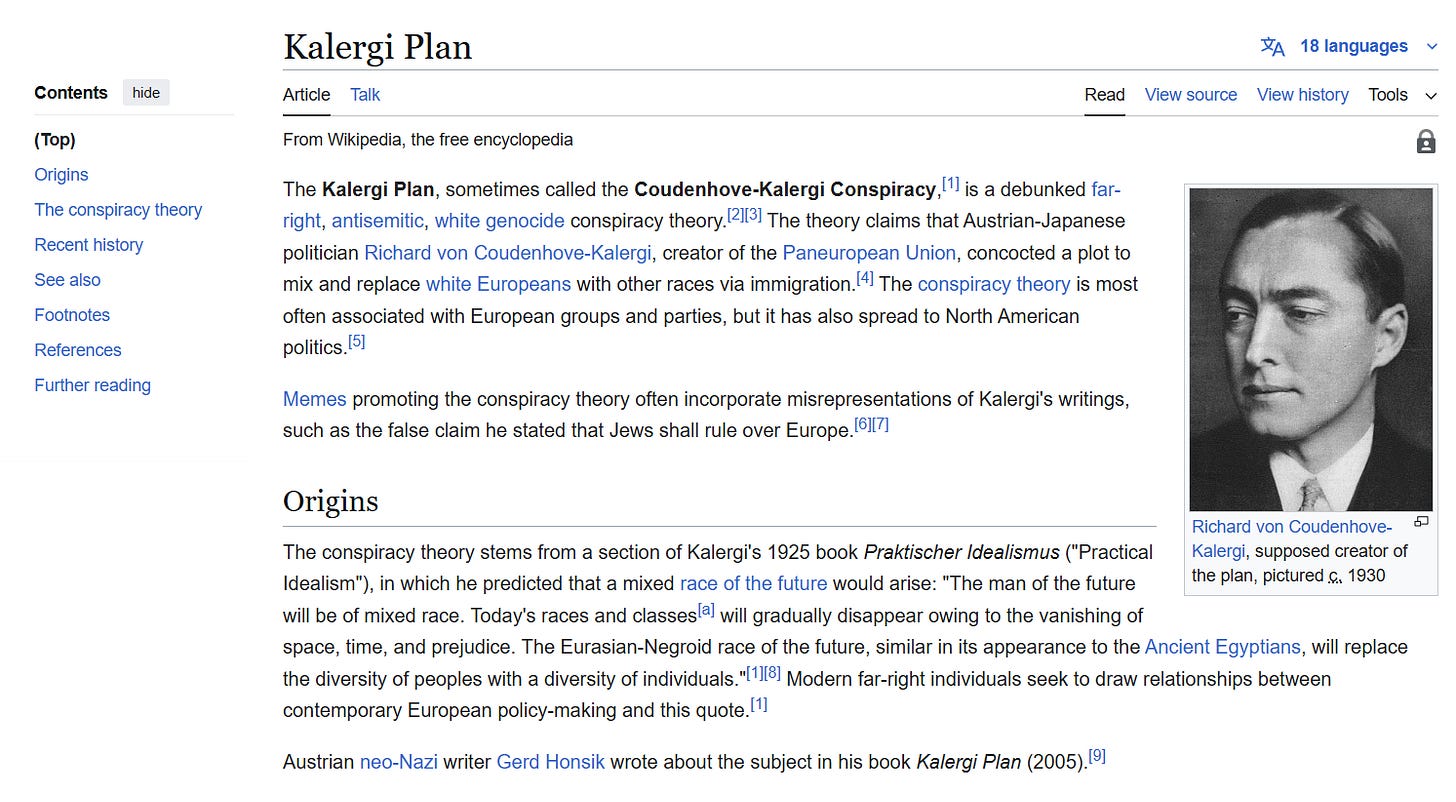Open the white Europeans link
Viewport: 1456px width, 802px height.
click(498, 284)
